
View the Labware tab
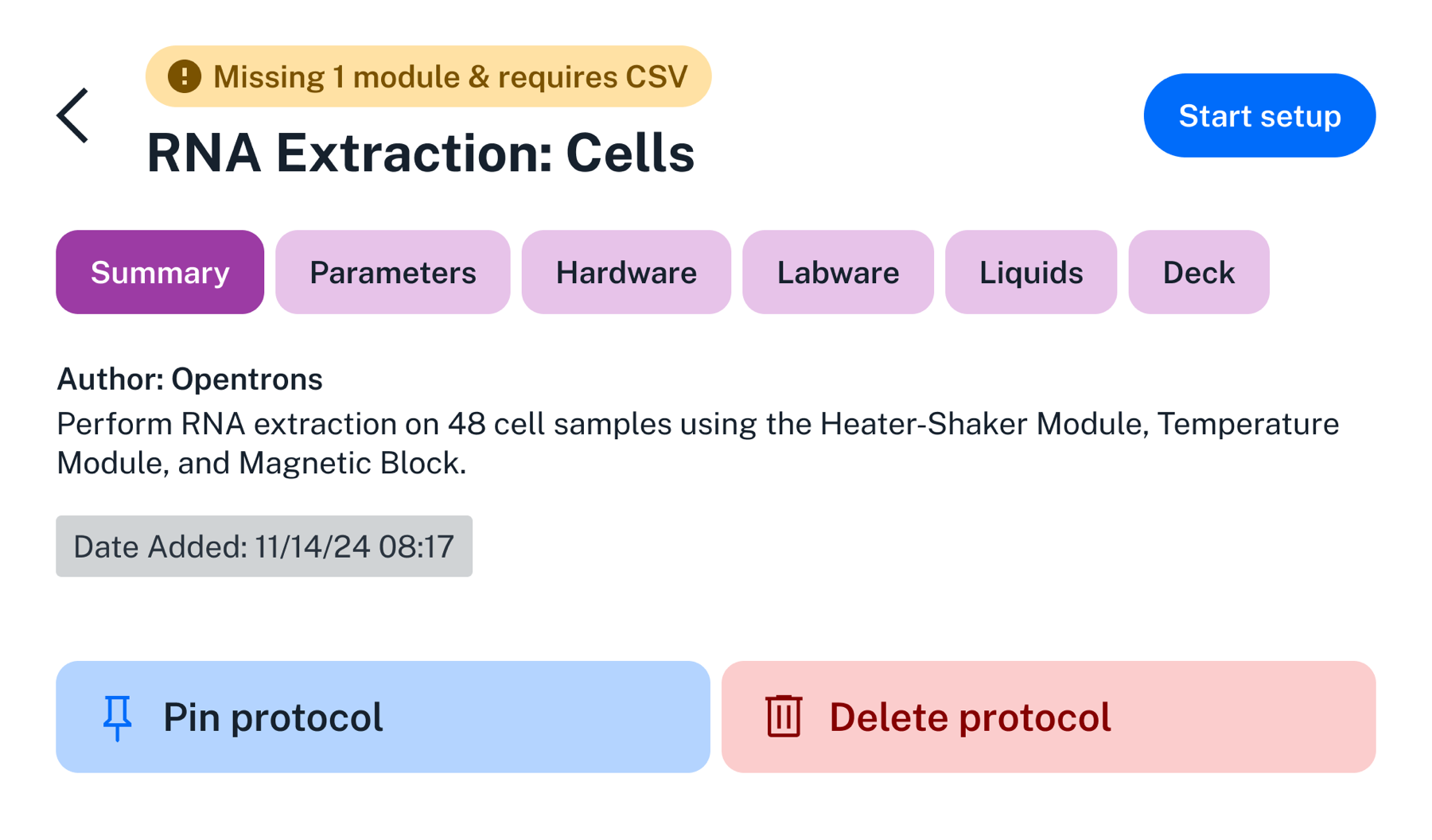pyautogui.click(x=837, y=272)
